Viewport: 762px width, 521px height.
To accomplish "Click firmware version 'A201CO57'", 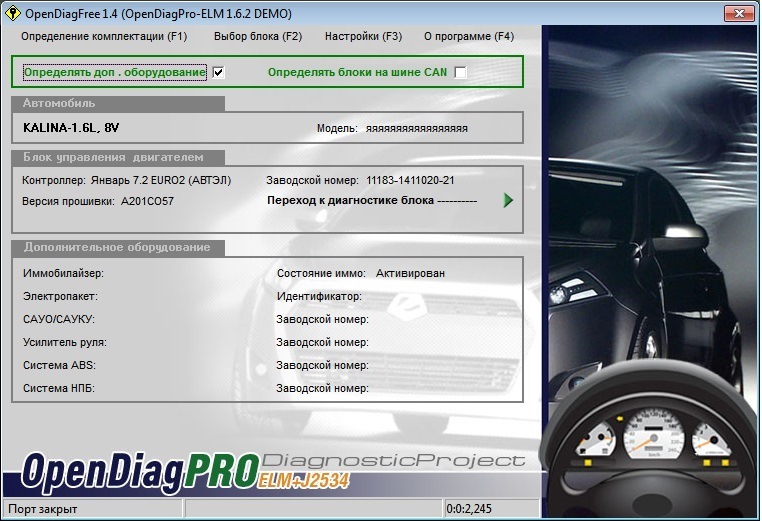I will (147, 201).
